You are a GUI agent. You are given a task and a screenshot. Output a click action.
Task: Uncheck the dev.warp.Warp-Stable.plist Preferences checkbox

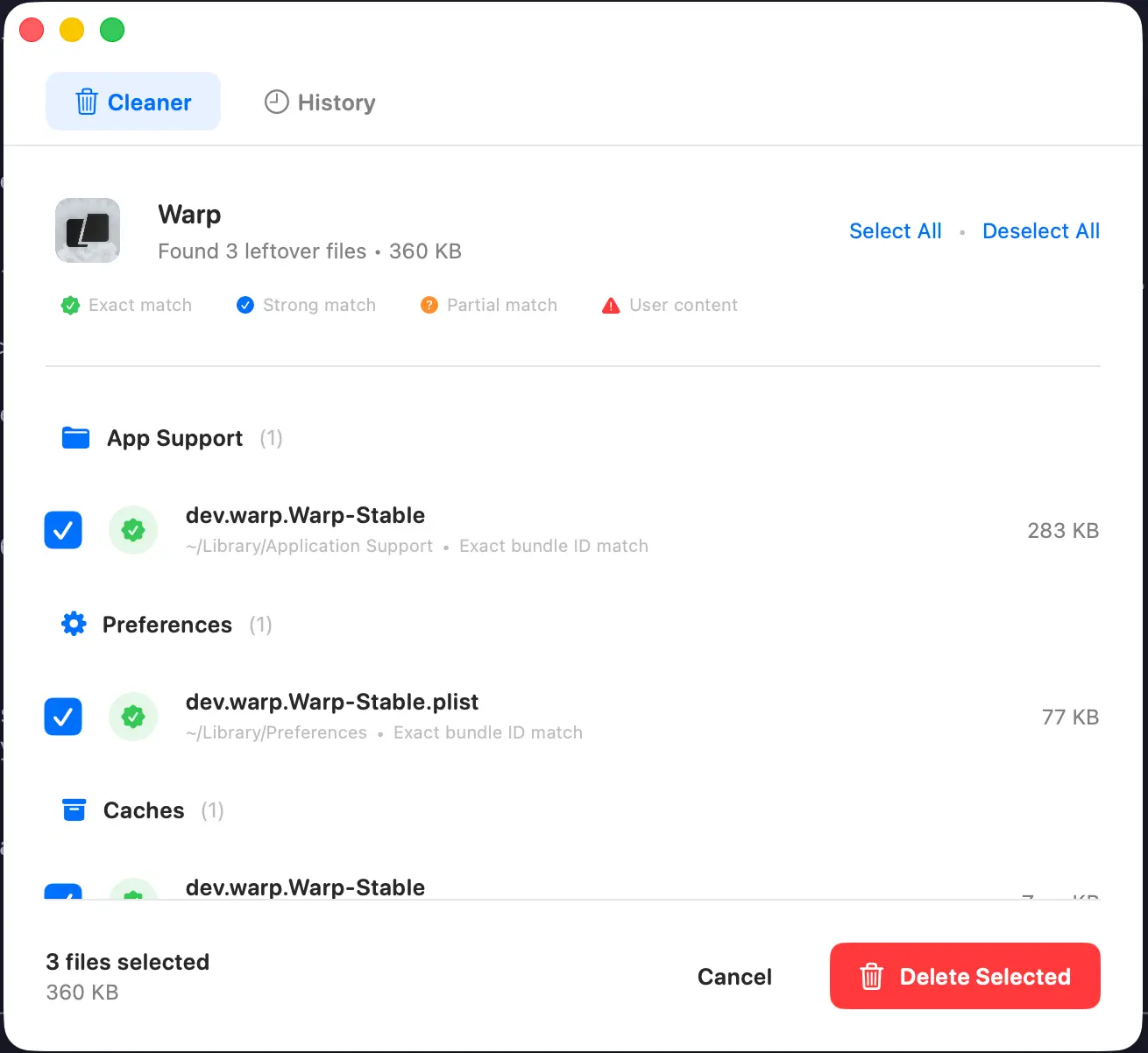coord(62,717)
